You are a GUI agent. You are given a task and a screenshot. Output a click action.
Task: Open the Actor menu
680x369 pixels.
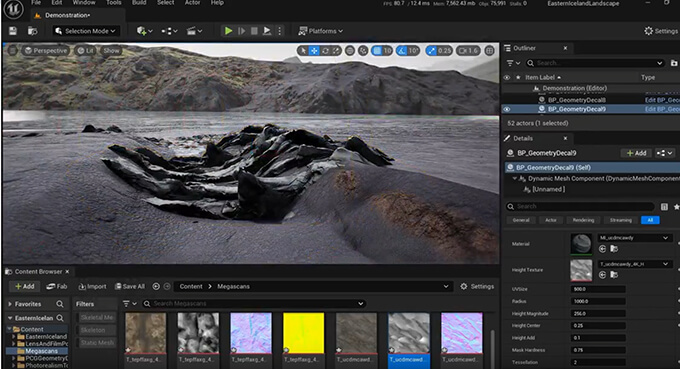[193, 3]
